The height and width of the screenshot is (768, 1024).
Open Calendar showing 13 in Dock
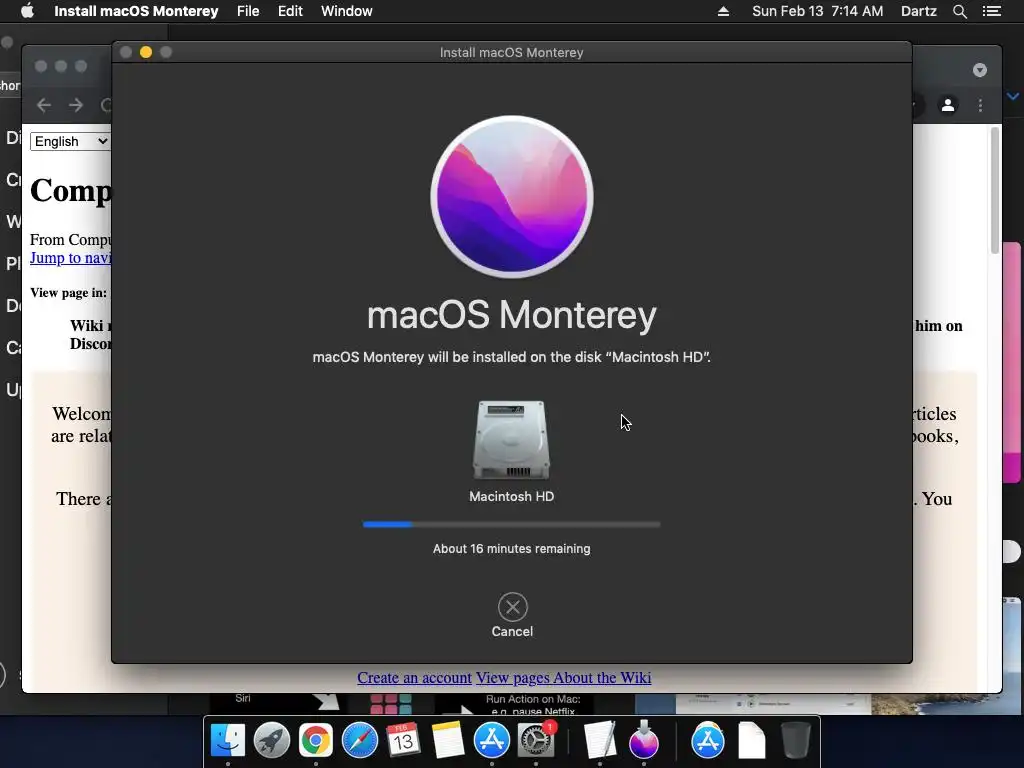(x=403, y=741)
